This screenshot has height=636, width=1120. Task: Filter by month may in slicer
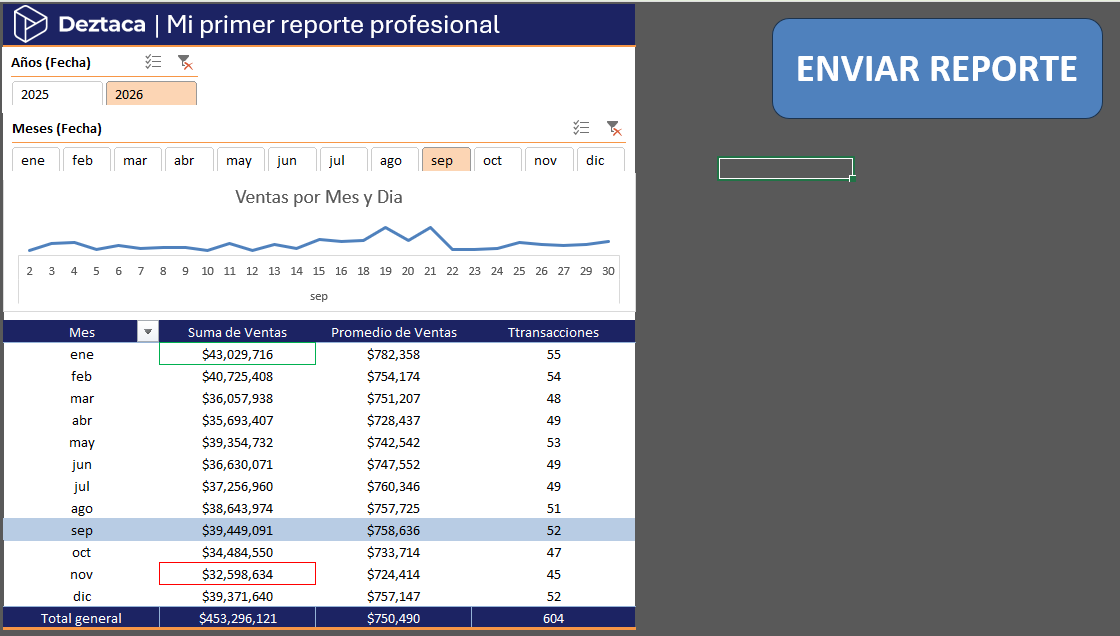pyautogui.click(x=241, y=160)
